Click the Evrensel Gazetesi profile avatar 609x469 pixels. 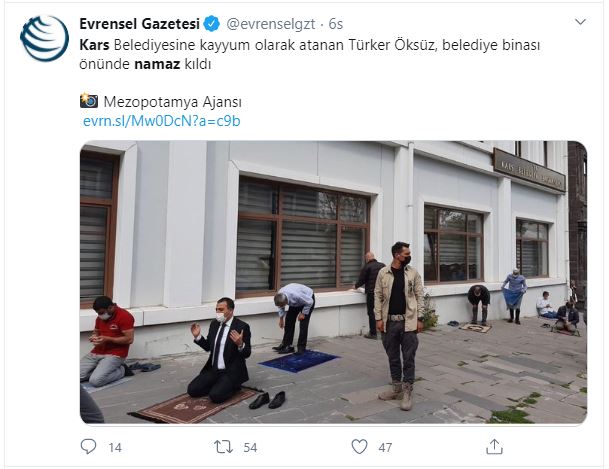44,38
